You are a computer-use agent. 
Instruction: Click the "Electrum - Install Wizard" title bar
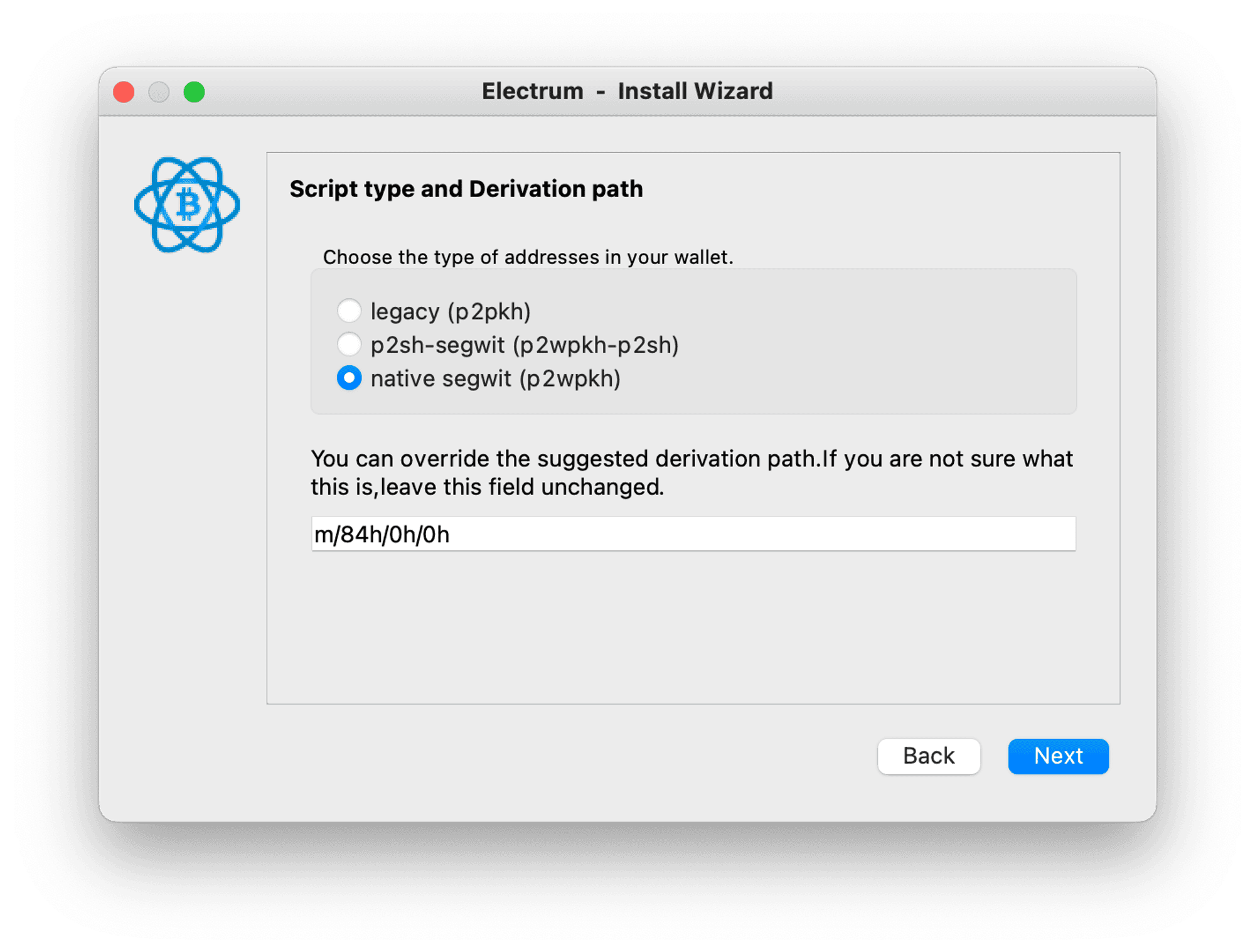(x=627, y=92)
